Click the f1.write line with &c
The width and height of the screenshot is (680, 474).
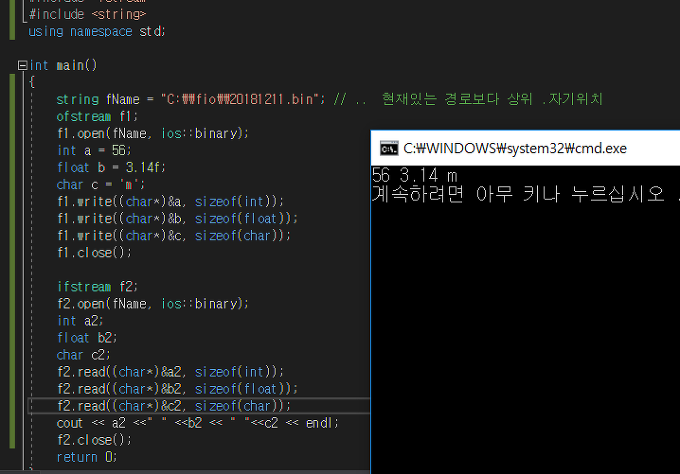174,235
